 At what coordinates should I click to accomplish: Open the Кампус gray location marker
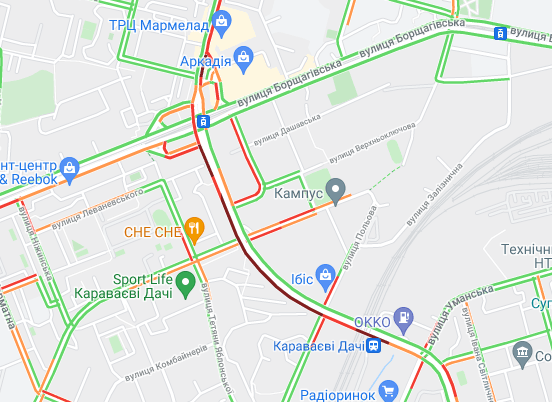[335, 191]
